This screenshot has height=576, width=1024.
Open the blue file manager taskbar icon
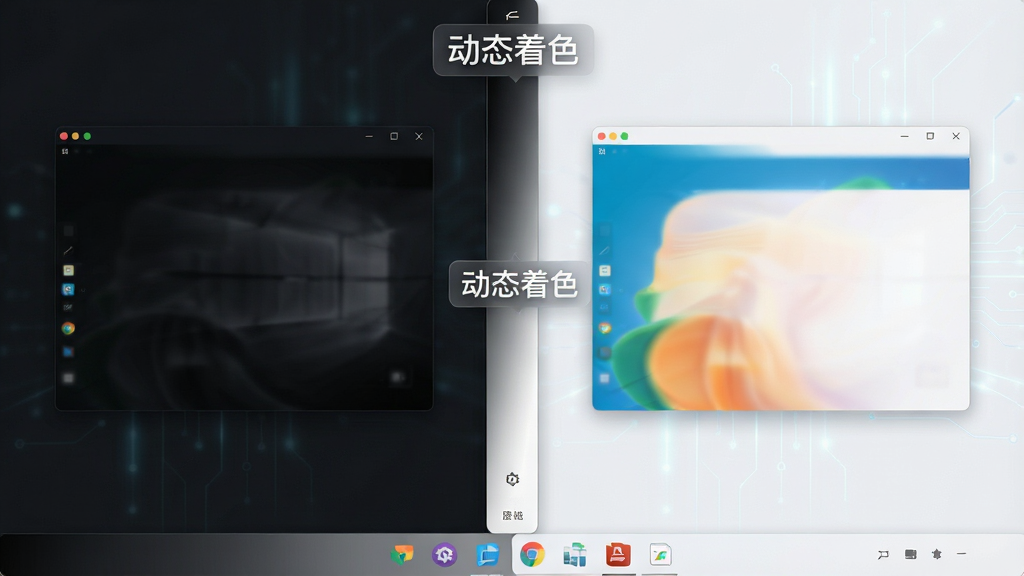pyautogui.click(x=488, y=554)
